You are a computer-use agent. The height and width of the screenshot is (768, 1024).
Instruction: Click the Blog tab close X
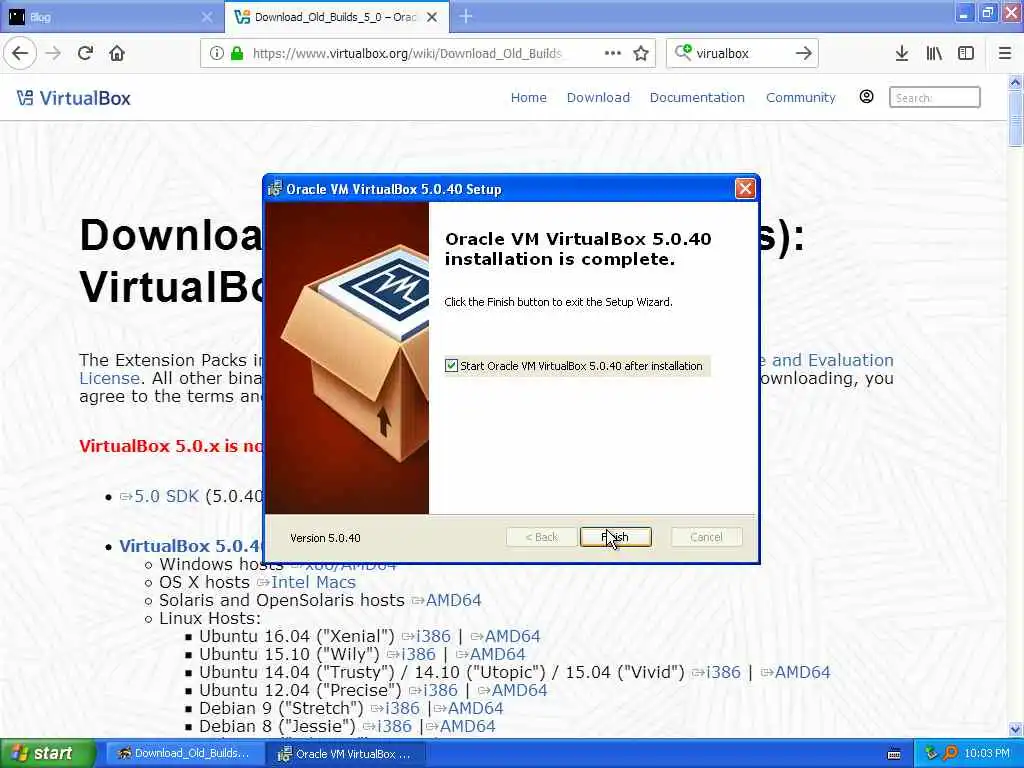(206, 17)
